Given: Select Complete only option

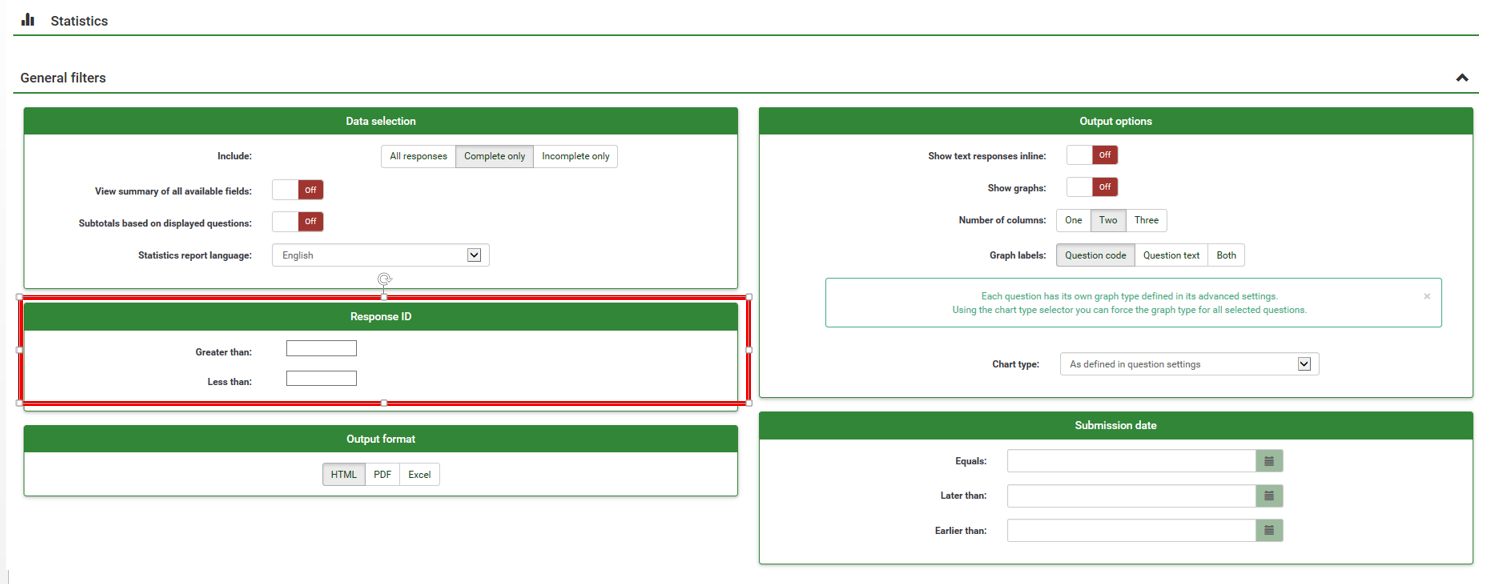Looking at the screenshot, I should (495, 157).
